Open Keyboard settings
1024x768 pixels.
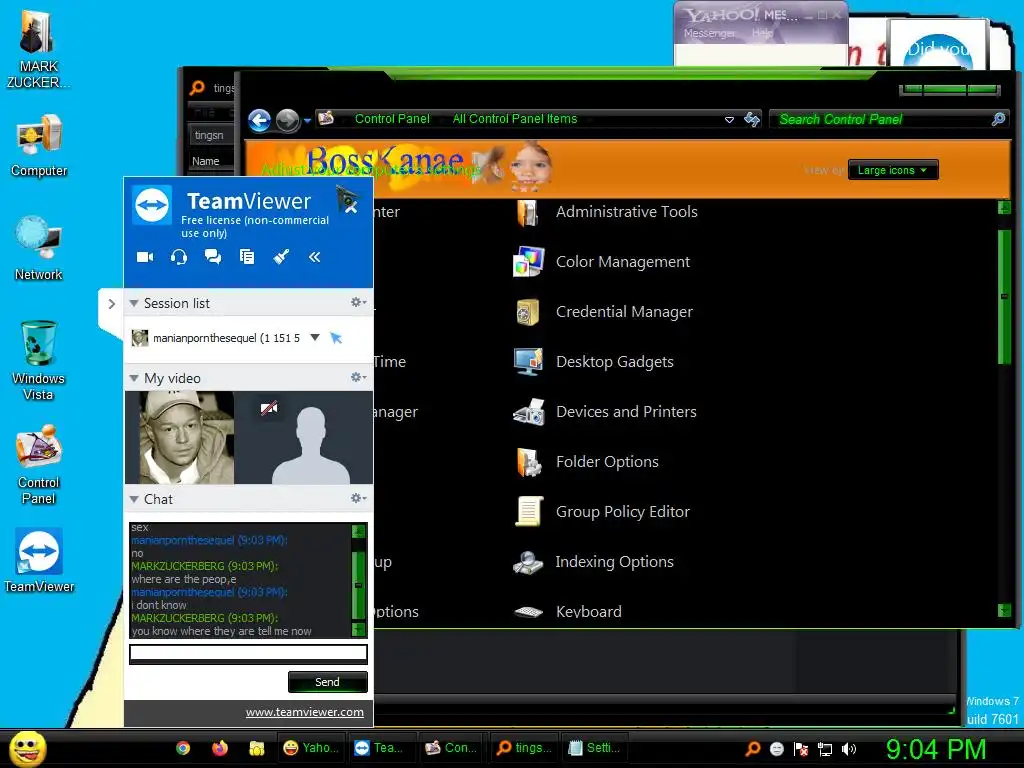coord(568,612)
